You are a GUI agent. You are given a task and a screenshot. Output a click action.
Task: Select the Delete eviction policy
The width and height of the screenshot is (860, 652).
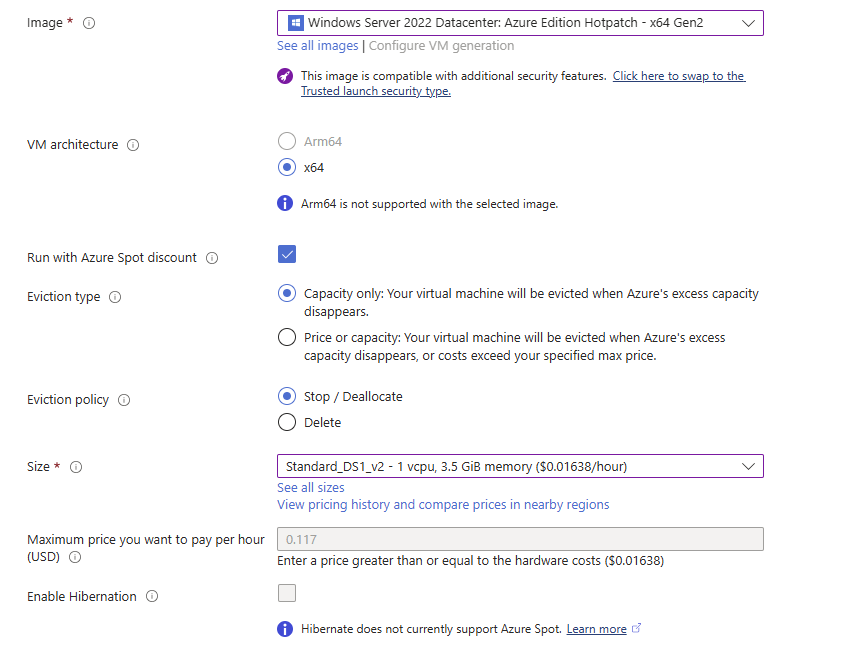pos(287,422)
